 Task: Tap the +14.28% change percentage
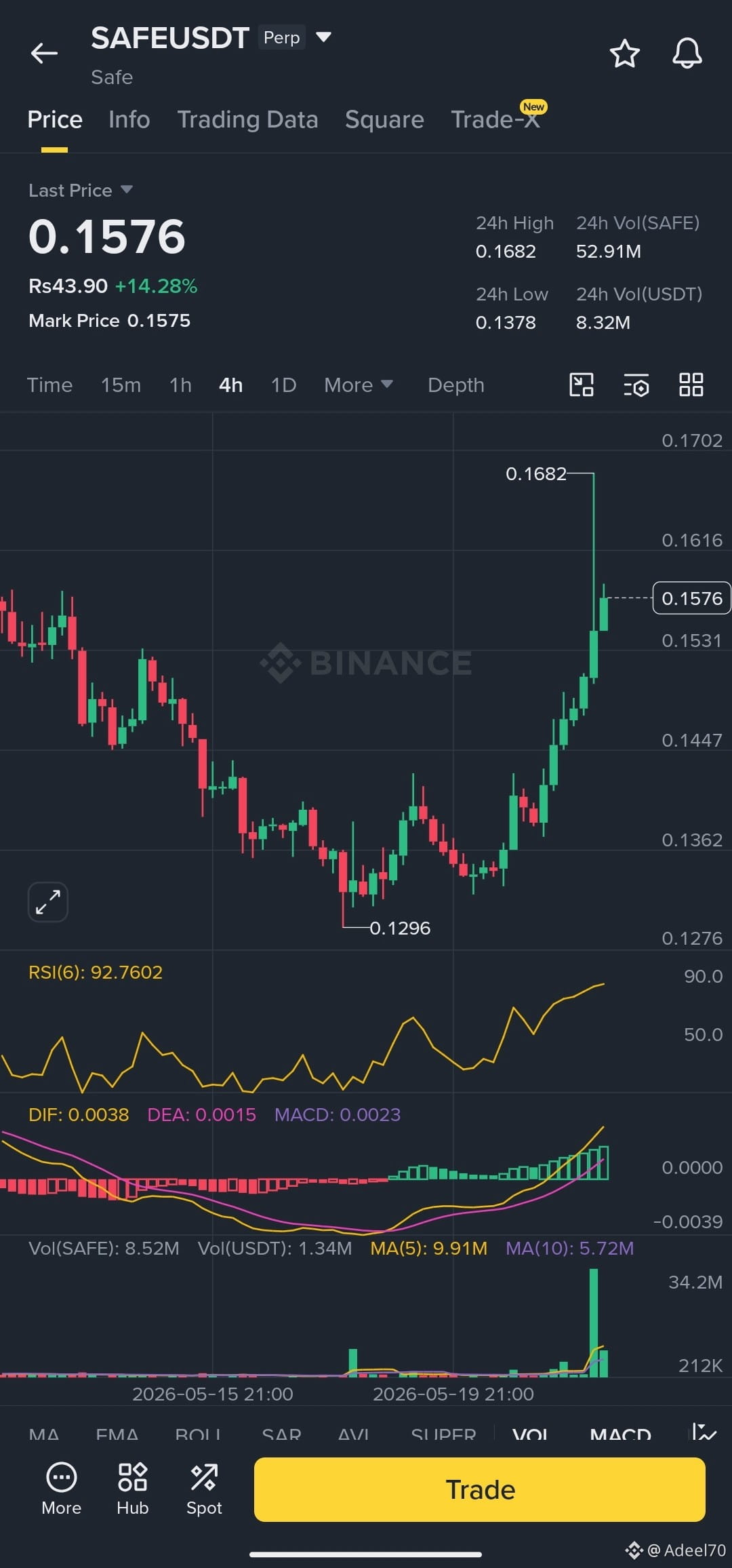click(x=156, y=286)
